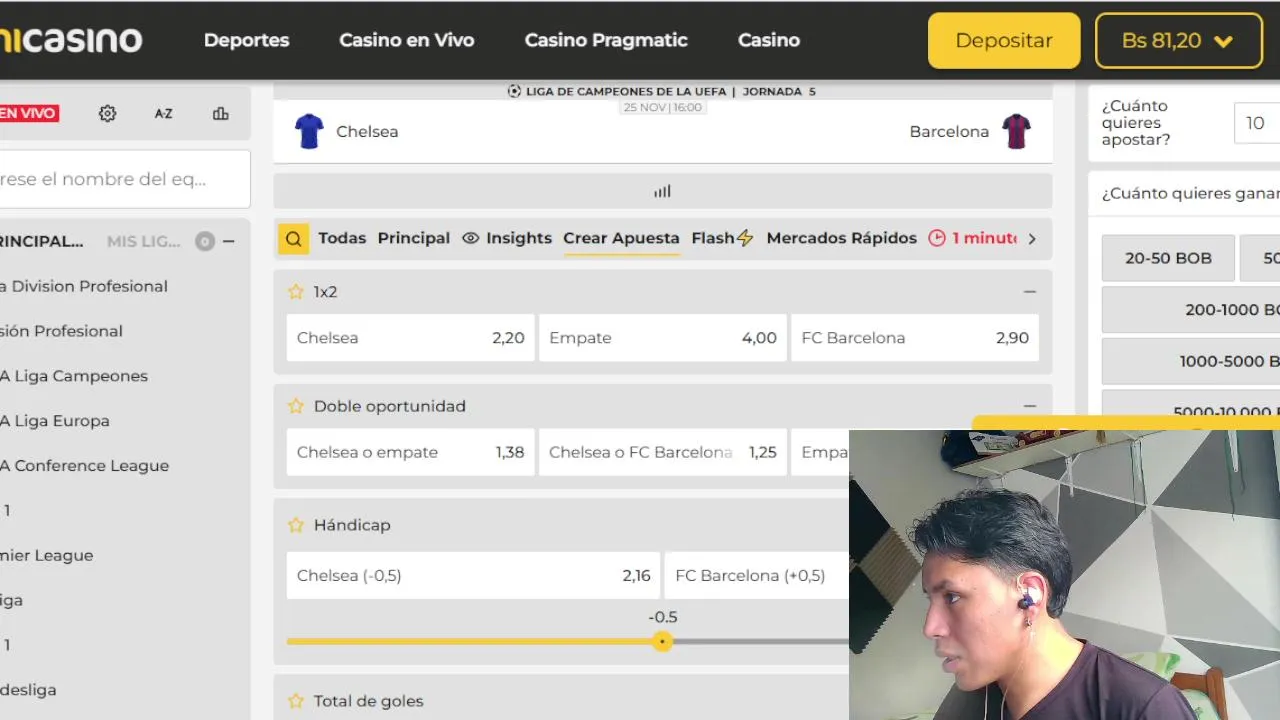This screenshot has width=1280, height=720.
Task: Switch to the Insights tab
Action: tap(507, 238)
